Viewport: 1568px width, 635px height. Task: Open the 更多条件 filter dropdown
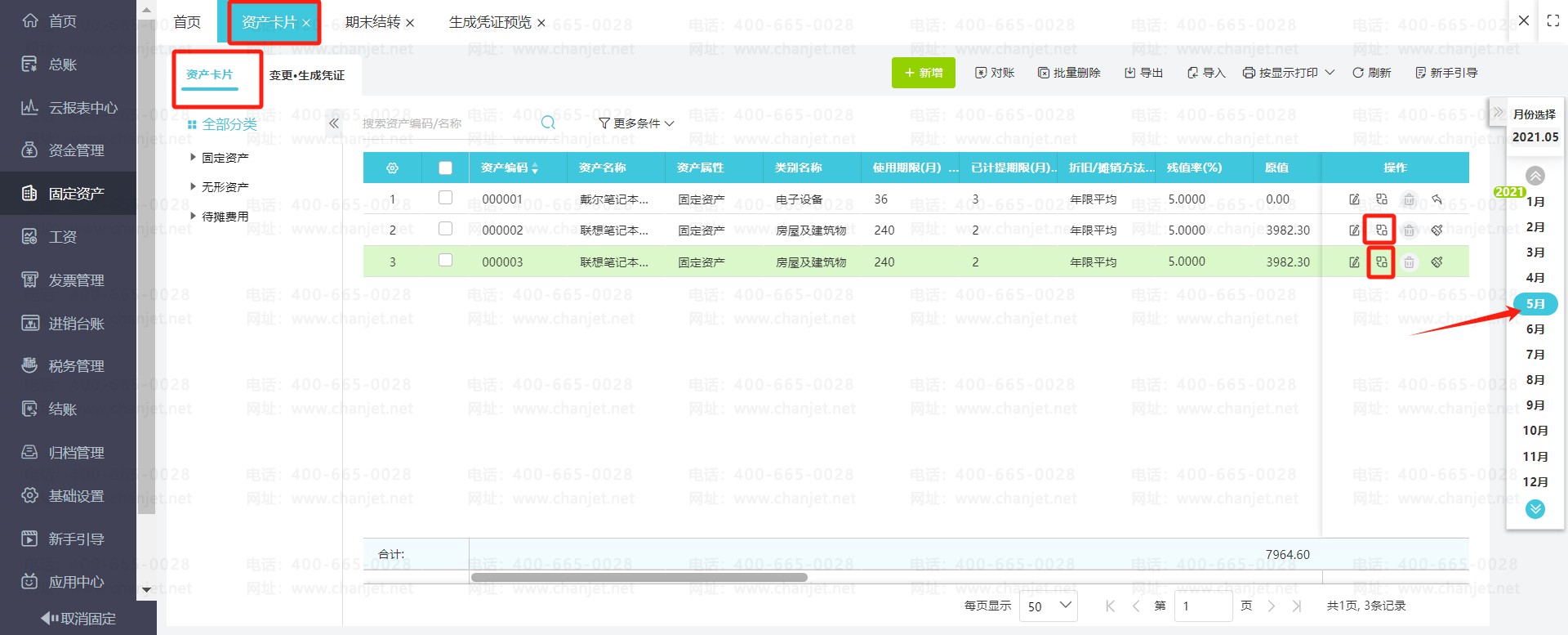tap(636, 123)
